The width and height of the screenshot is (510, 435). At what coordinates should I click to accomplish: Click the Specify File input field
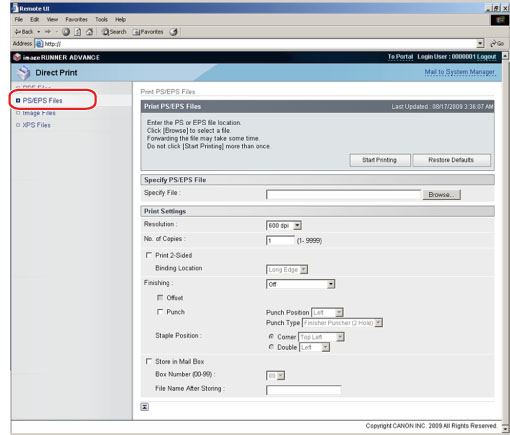(343, 195)
